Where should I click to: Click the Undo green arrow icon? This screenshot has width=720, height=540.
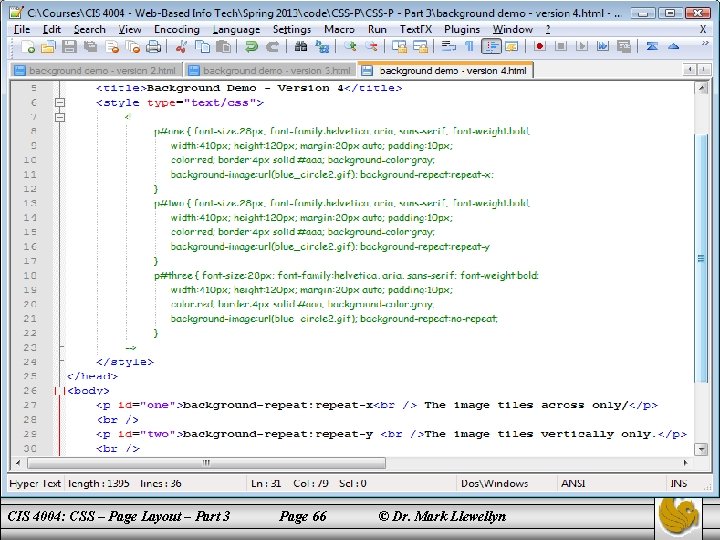pyautogui.click(x=251, y=47)
